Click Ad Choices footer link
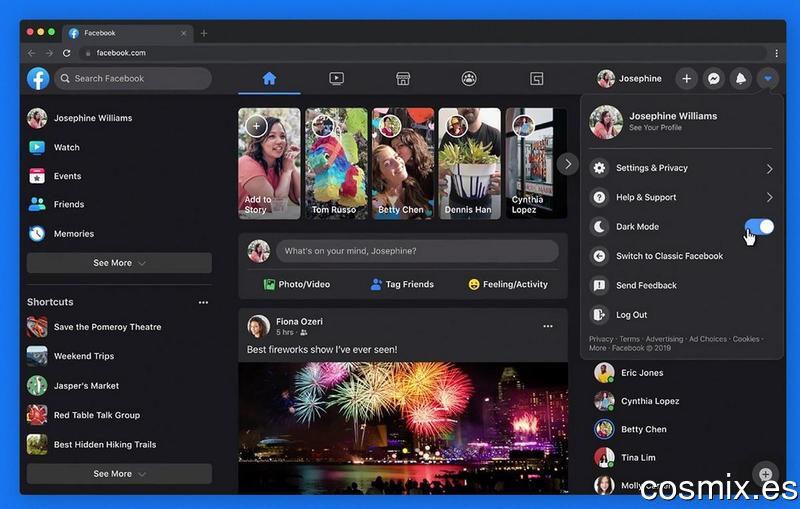The width and height of the screenshot is (800, 509). pyautogui.click(x=708, y=339)
